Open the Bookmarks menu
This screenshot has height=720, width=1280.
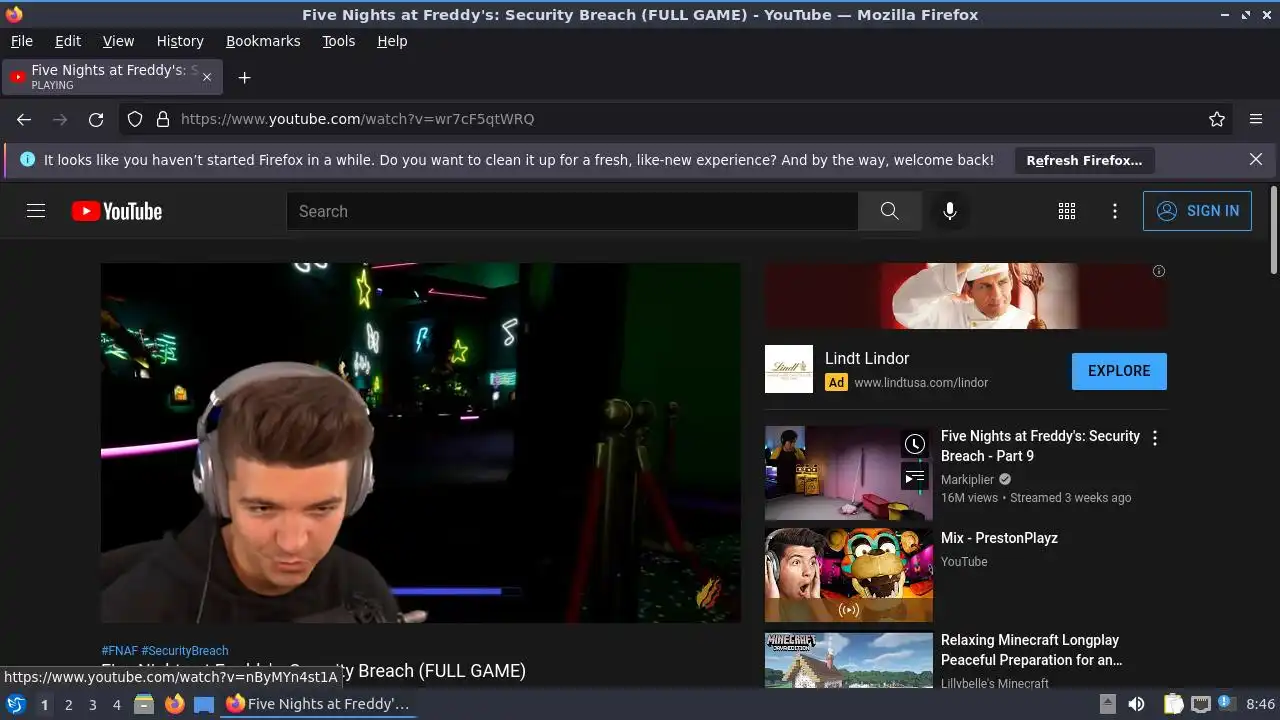coord(263,41)
